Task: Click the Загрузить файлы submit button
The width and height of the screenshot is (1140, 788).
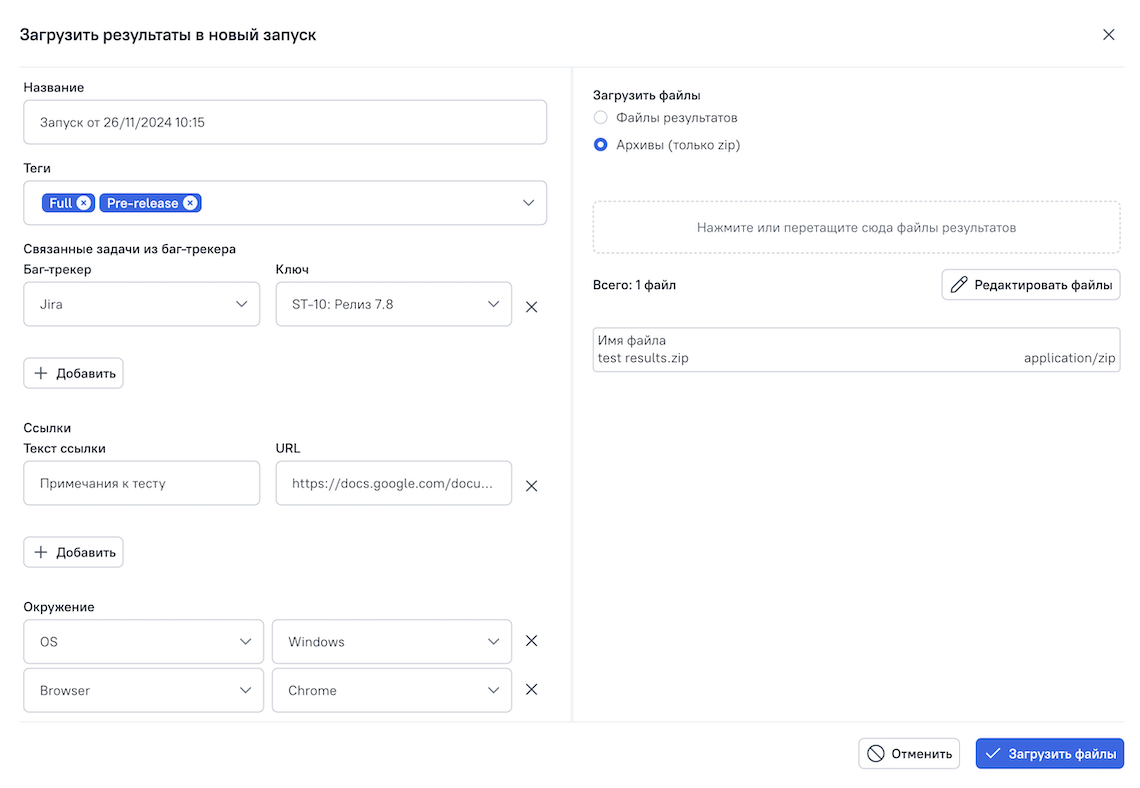Action: pyautogui.click(x=1050, y=754)
